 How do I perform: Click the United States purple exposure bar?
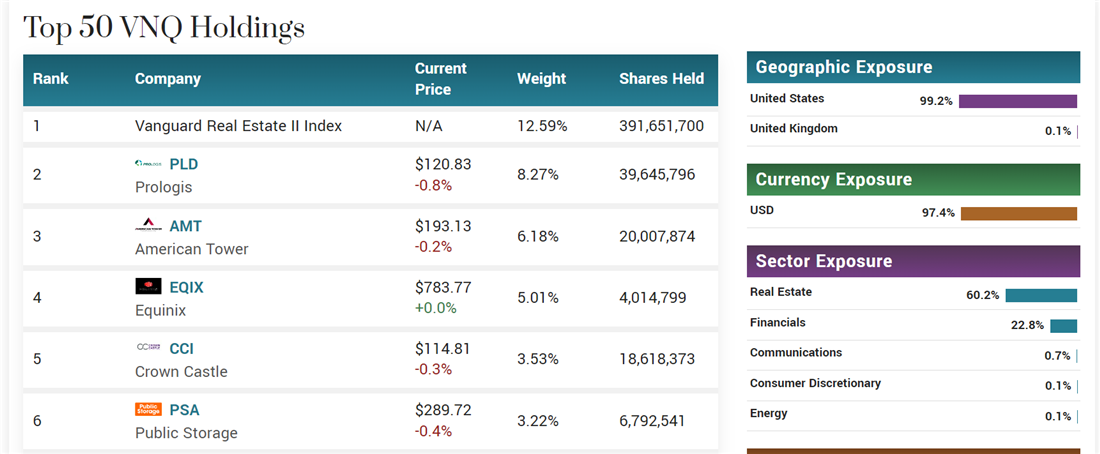pos(1017,101)
